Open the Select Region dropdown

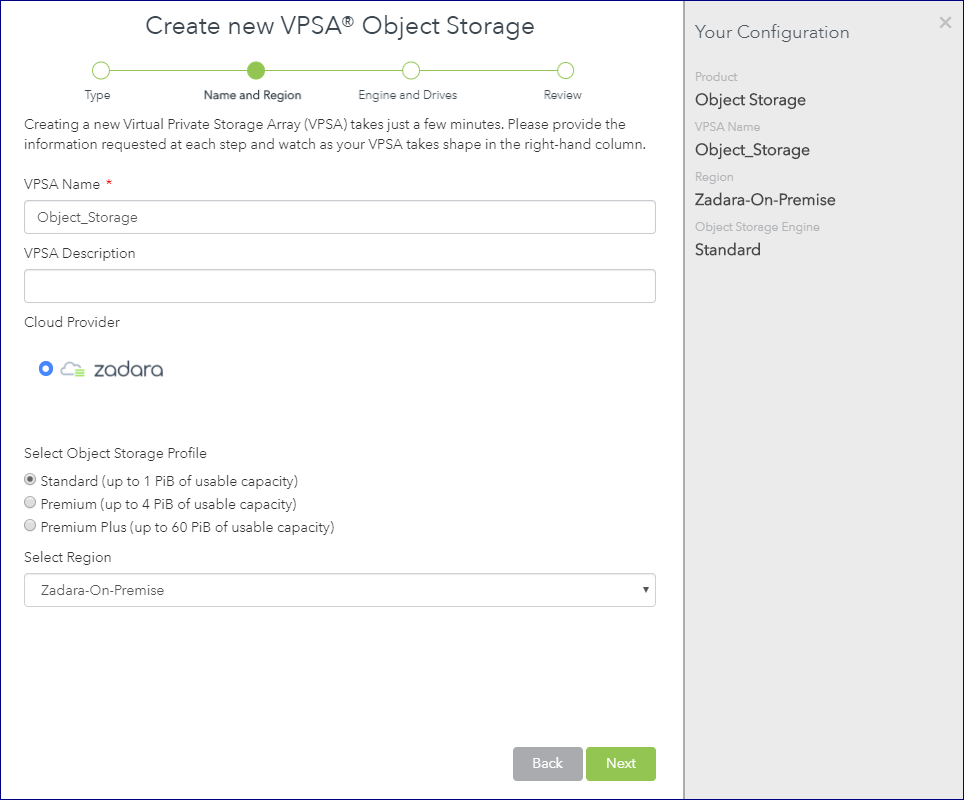[340, 590]
